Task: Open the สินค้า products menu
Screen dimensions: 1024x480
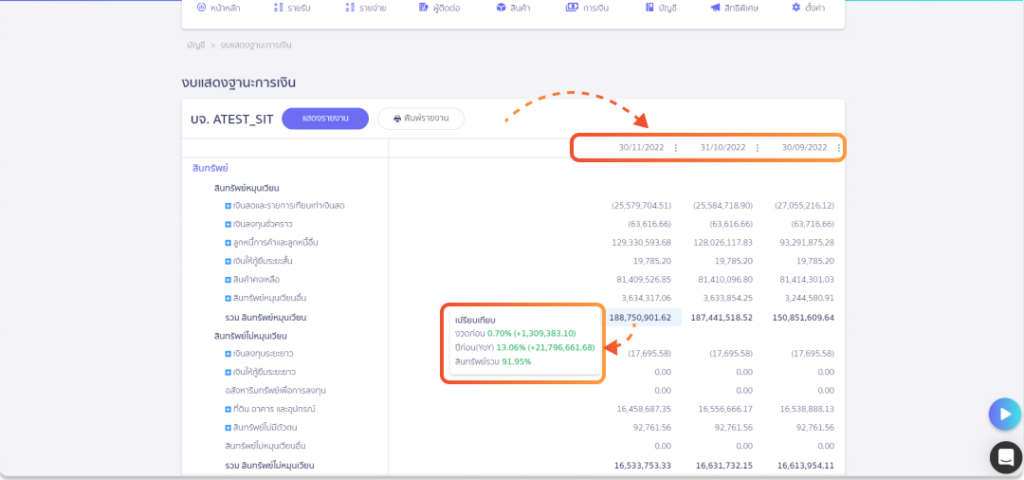Action: 513,8
